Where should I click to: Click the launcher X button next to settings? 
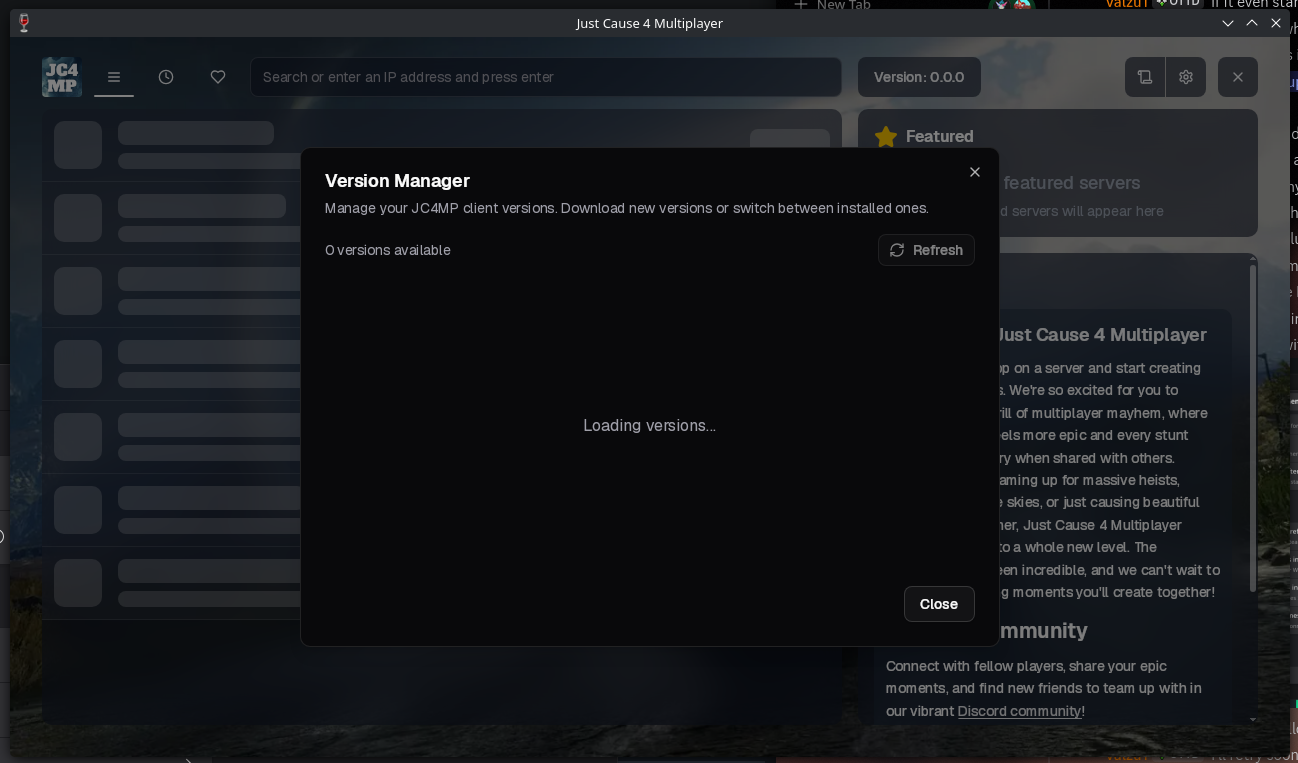tap(1238, 77)
